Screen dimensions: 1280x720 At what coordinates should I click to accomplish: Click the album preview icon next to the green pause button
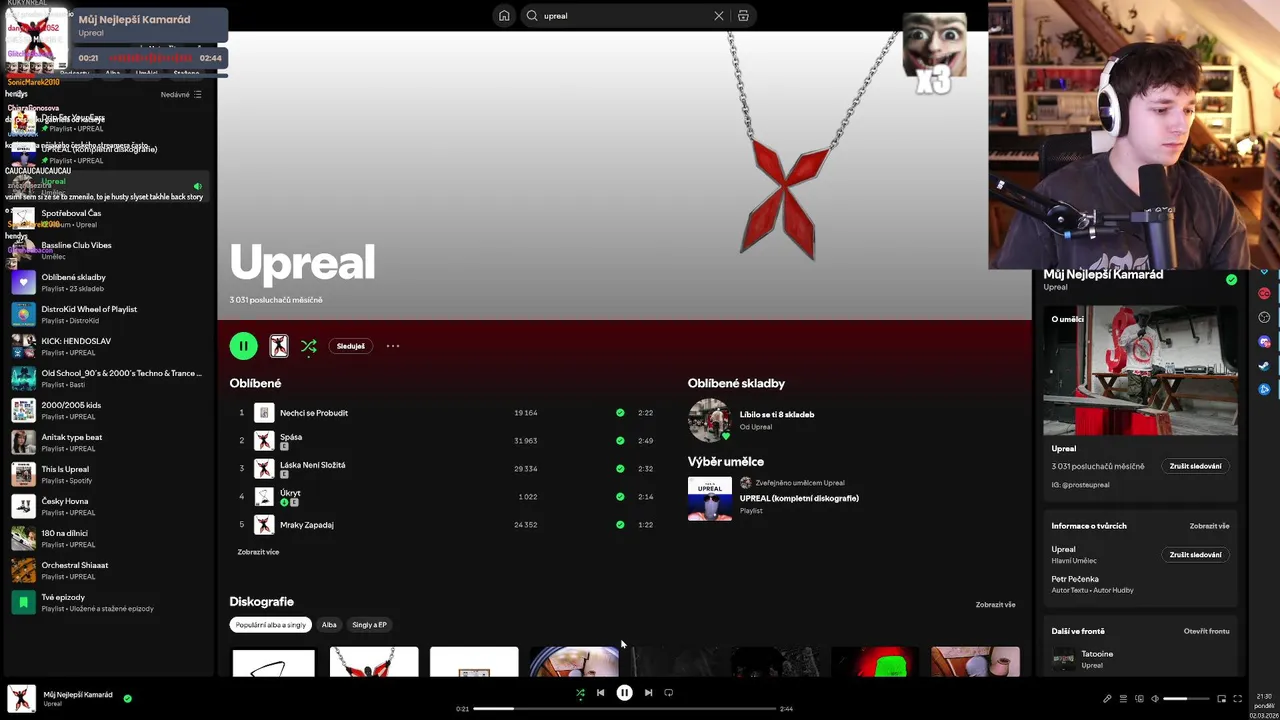pyautogui.click(x=279, y=346)
